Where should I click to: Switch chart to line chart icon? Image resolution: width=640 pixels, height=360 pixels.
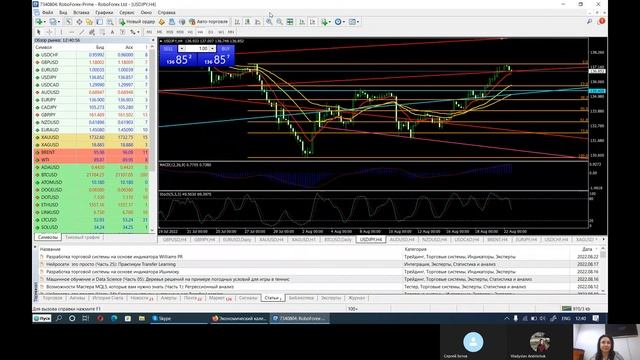[x=258, y=22]
